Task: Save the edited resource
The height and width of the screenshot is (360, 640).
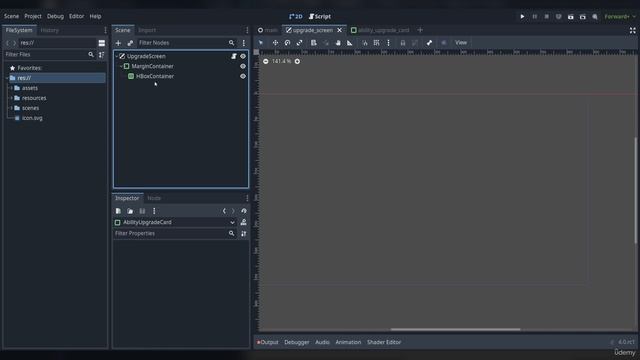Action: pos(142,211)
